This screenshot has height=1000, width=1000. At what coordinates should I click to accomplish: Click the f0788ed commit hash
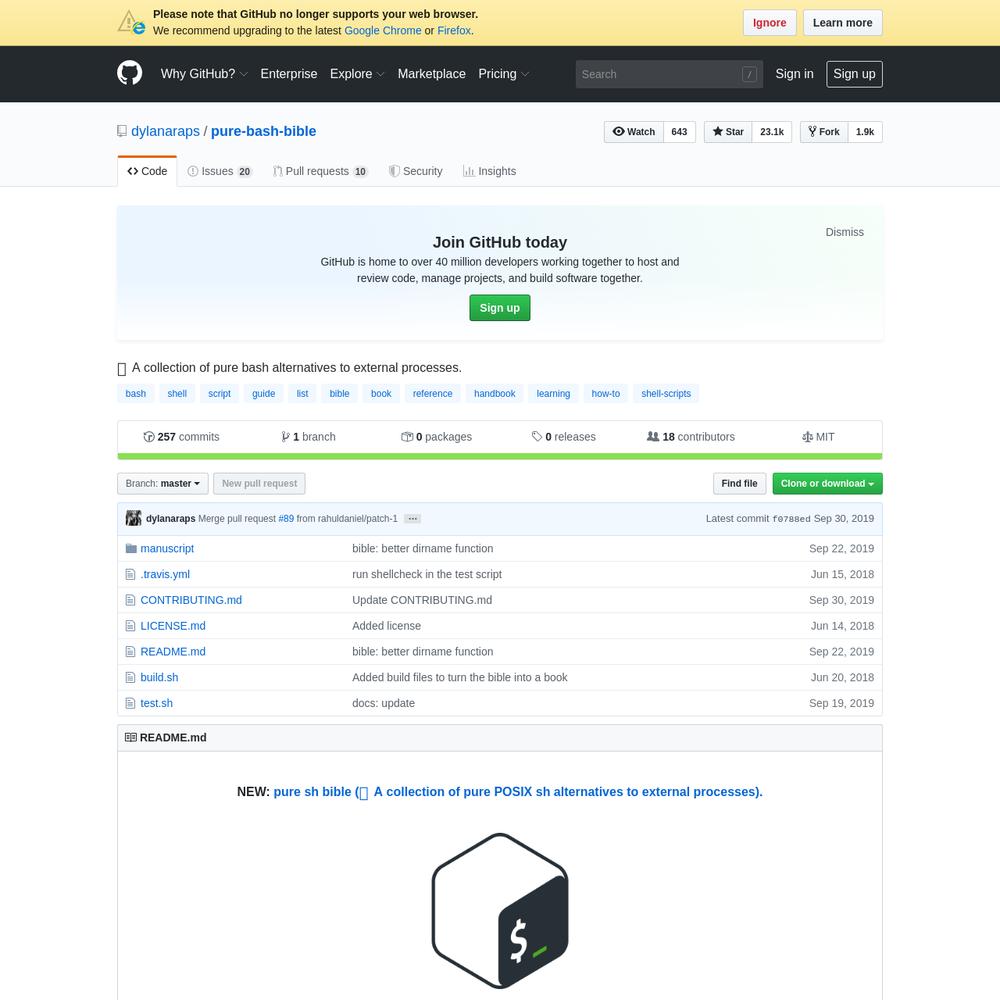[x=791, y=519]
